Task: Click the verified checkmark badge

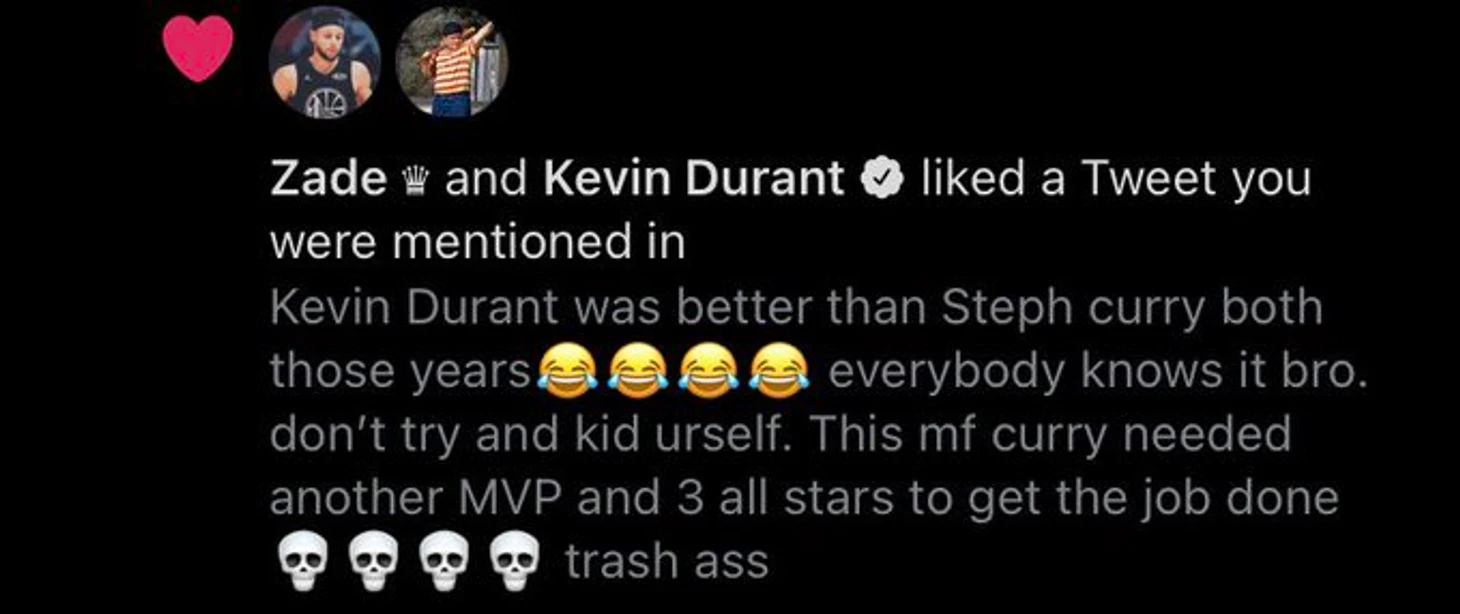Action: click(882, 181)
